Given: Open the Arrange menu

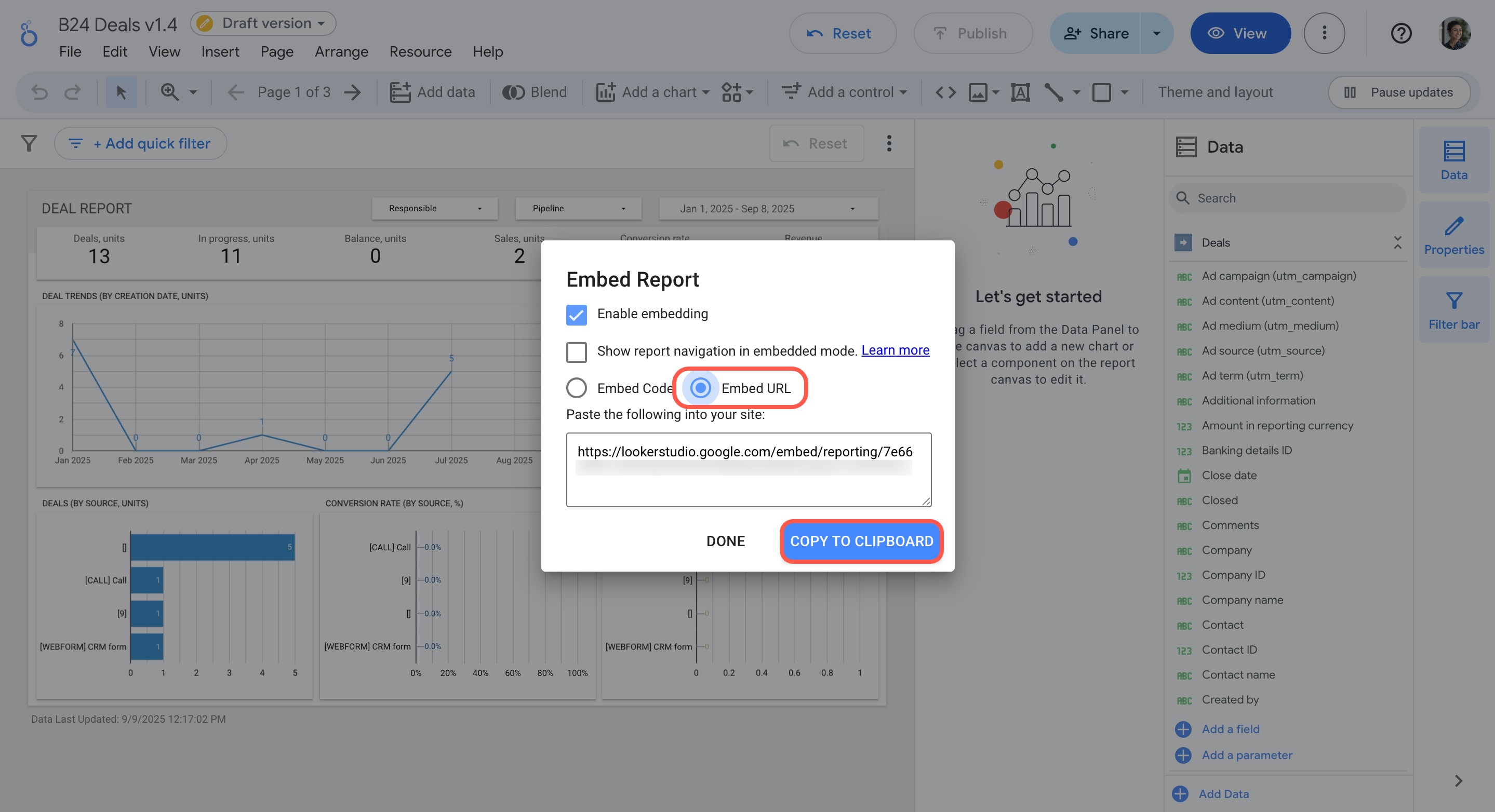Looking at the screenshot, I should pos(341,51).
